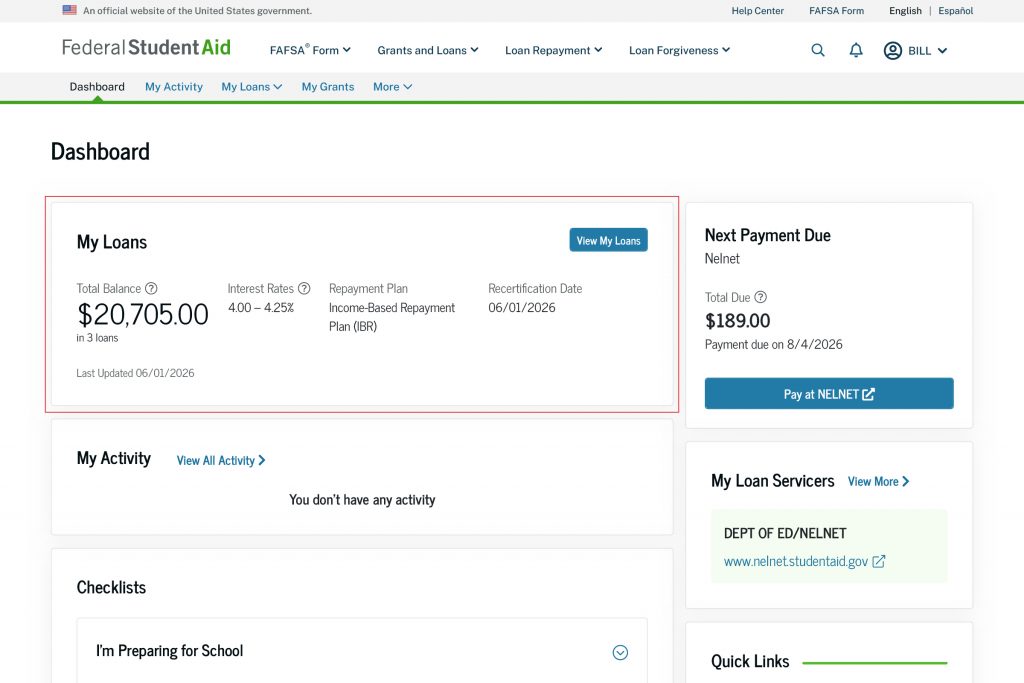Click the $20,705.00 total balance amount
The width and height of the screenshot is (1024, 683).
pyautogui.click(x=142, y=315)
